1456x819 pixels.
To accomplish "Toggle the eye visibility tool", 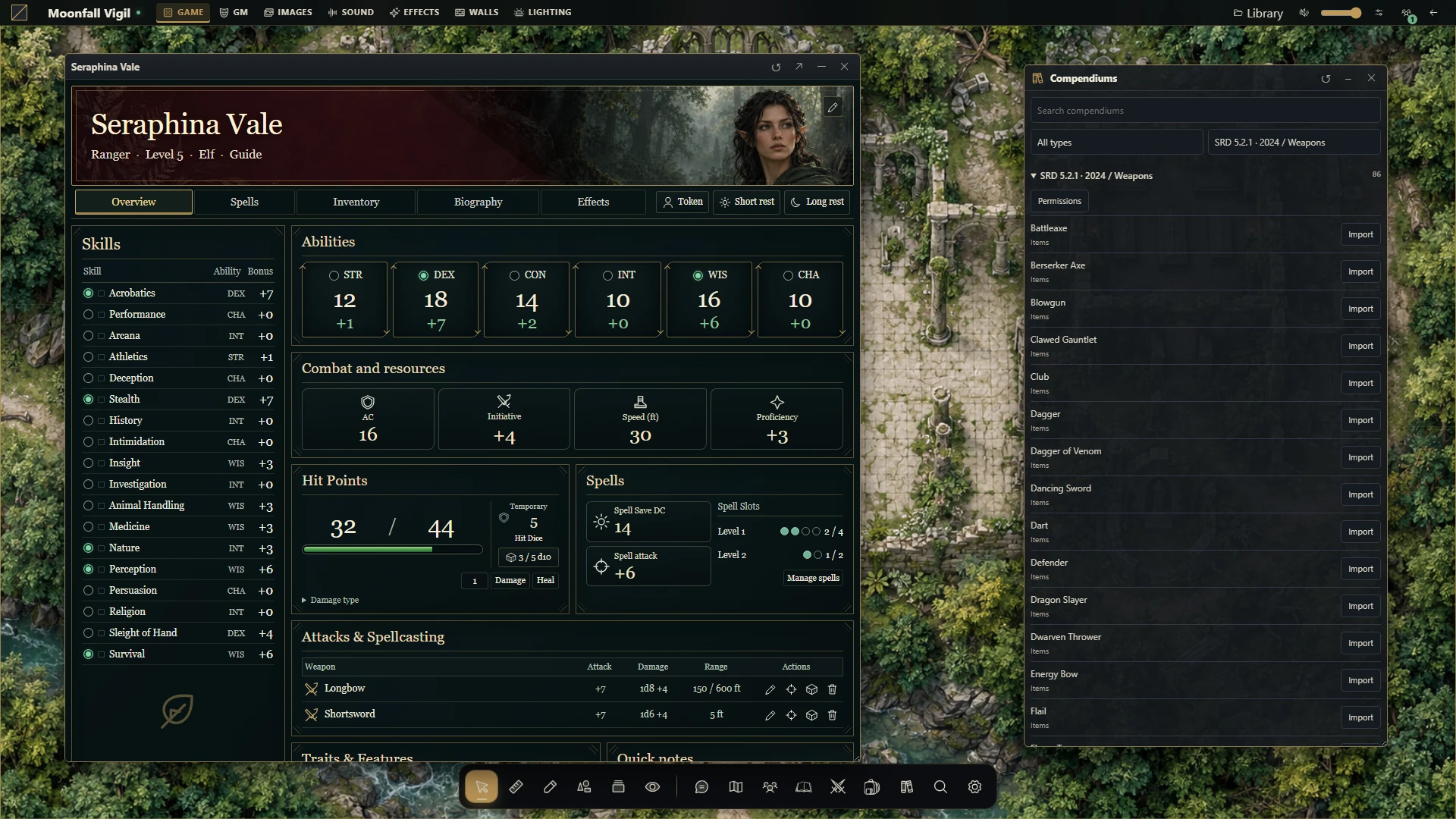I will click(652, 787).
